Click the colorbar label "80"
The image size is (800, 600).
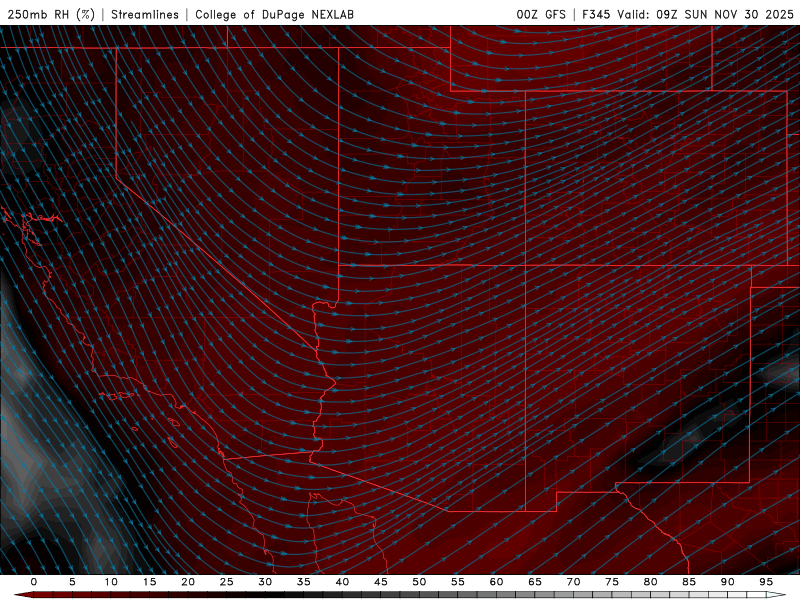(x=650, y=582)
